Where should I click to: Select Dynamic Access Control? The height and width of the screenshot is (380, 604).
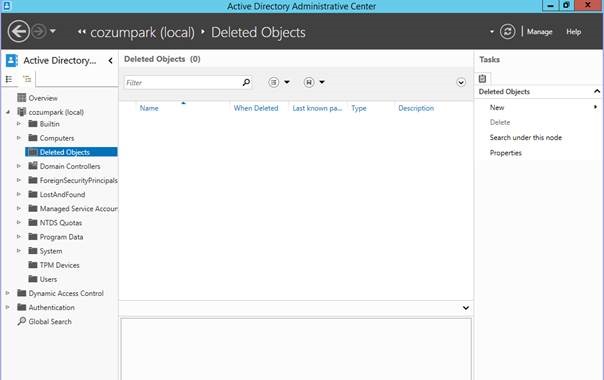tap(66, 293)
